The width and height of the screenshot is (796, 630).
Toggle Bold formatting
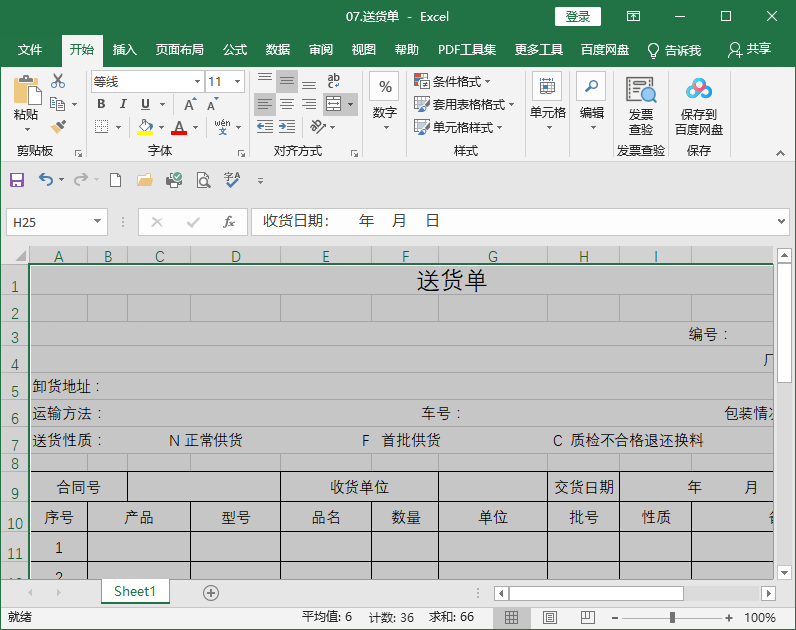[101, 104]
